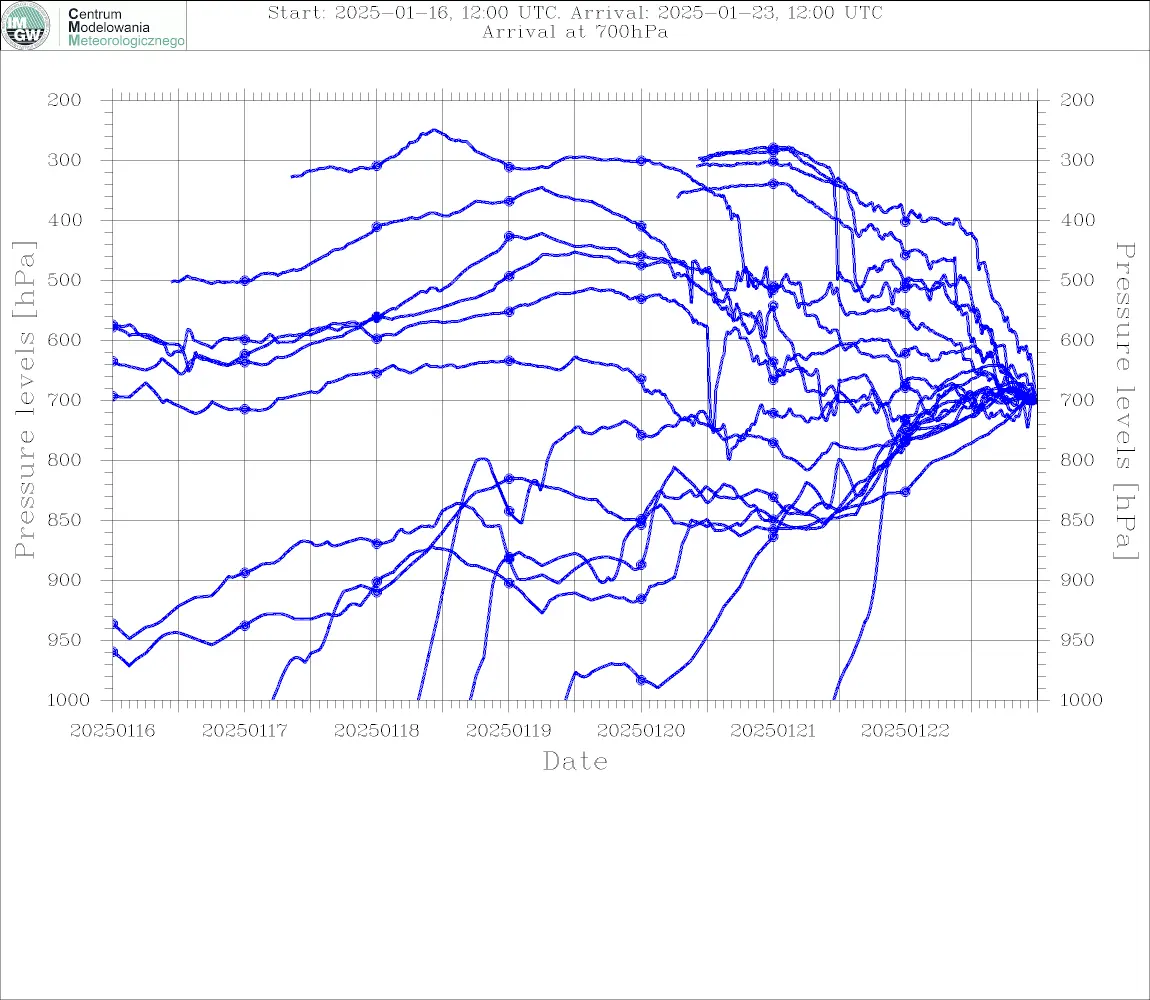1150x1000 pixels.
Task: Click the trajectory convergence point at 700 hPa
Action: [1033, 400]
